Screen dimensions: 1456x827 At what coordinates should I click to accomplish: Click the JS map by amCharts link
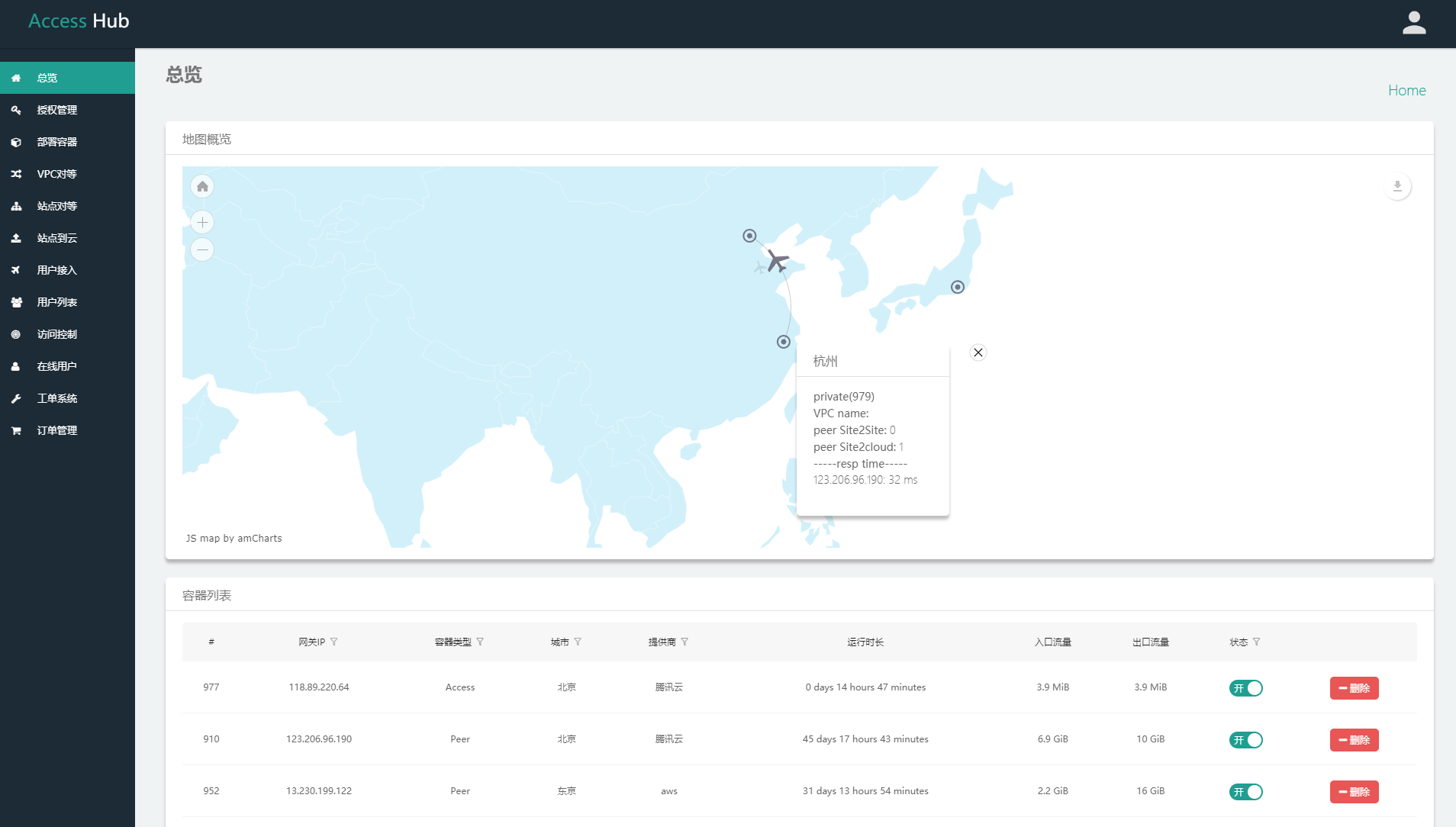(234, 538)
